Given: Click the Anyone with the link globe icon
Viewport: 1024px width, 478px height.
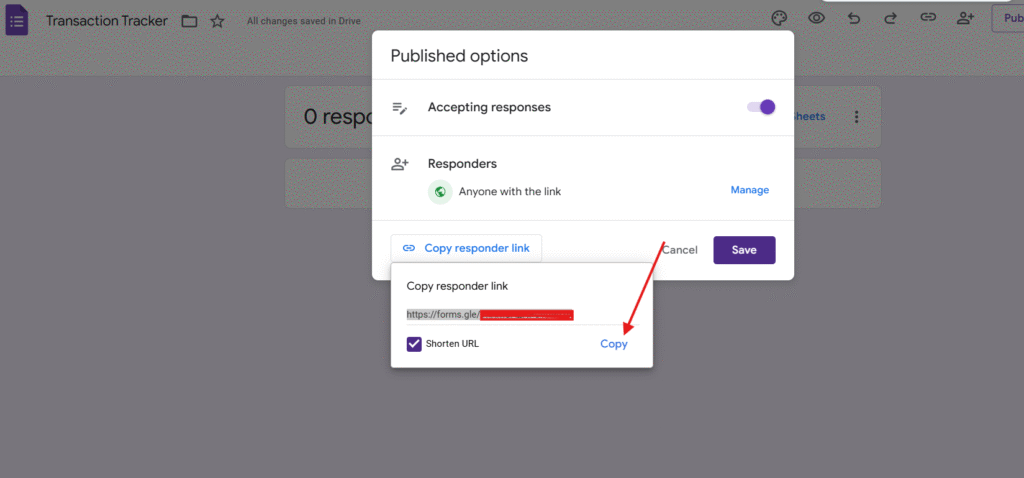Looking at the screenshot, I should pos(440,191).
